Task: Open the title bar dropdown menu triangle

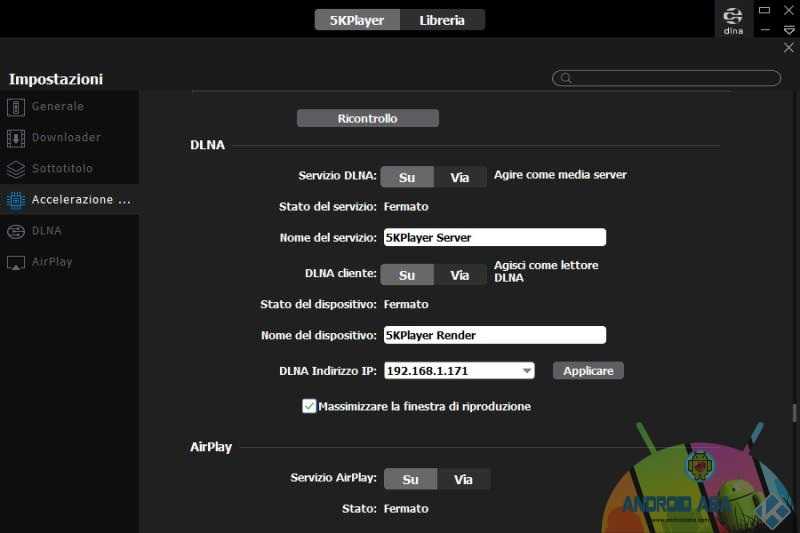Action: coord(789,30)
